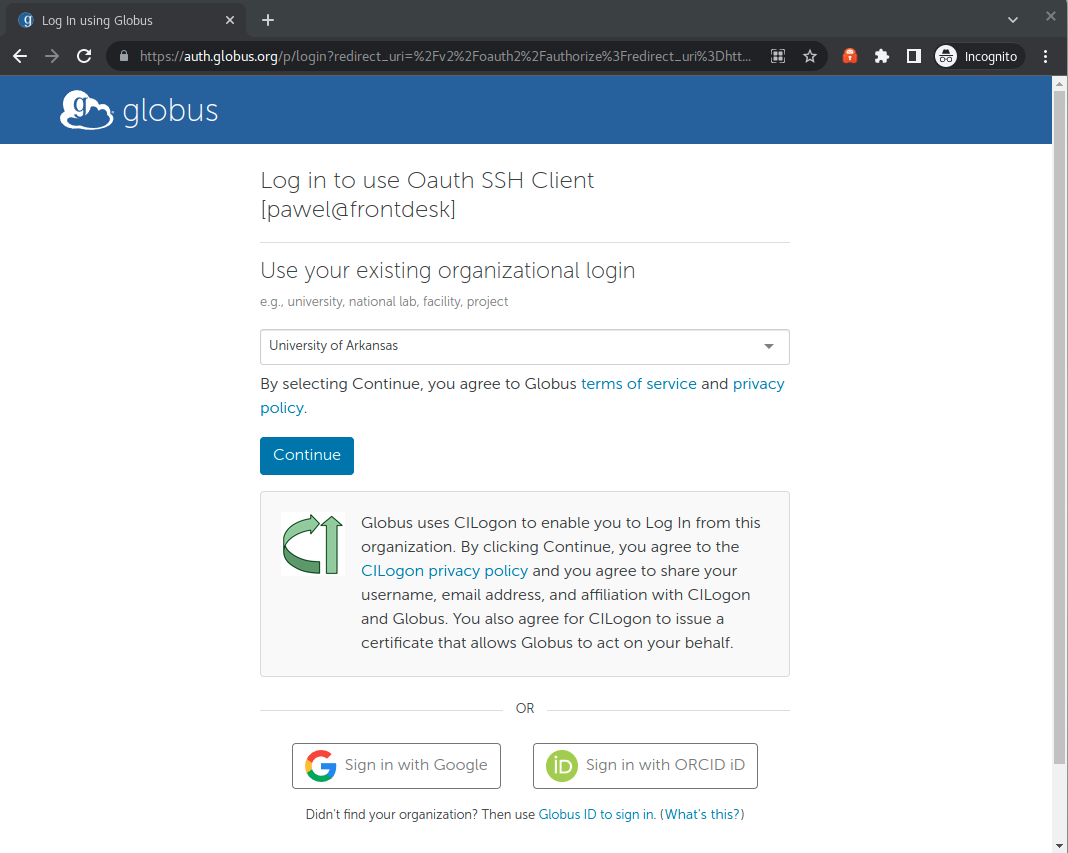
Task: Click the padlock site info icon
Action: [x=123, y=57]
